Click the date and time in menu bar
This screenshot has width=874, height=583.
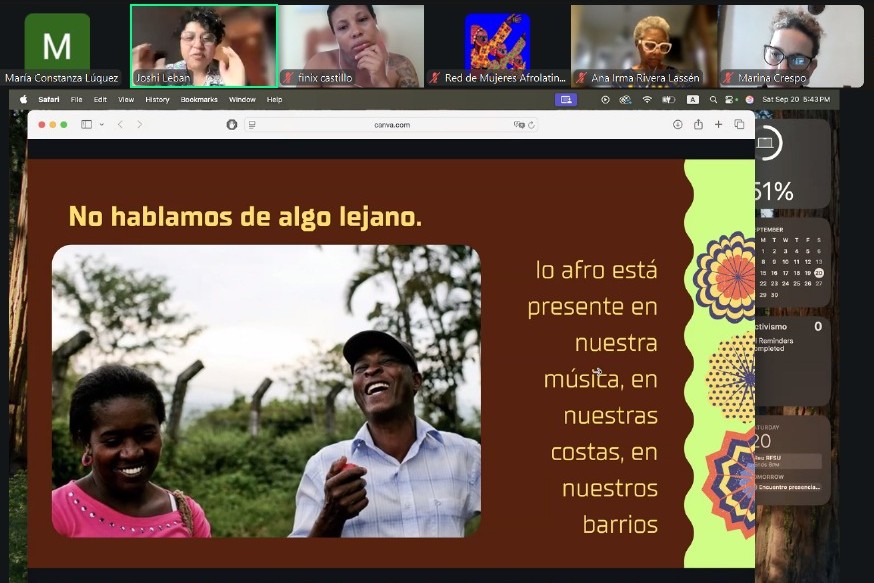[796, 99]
